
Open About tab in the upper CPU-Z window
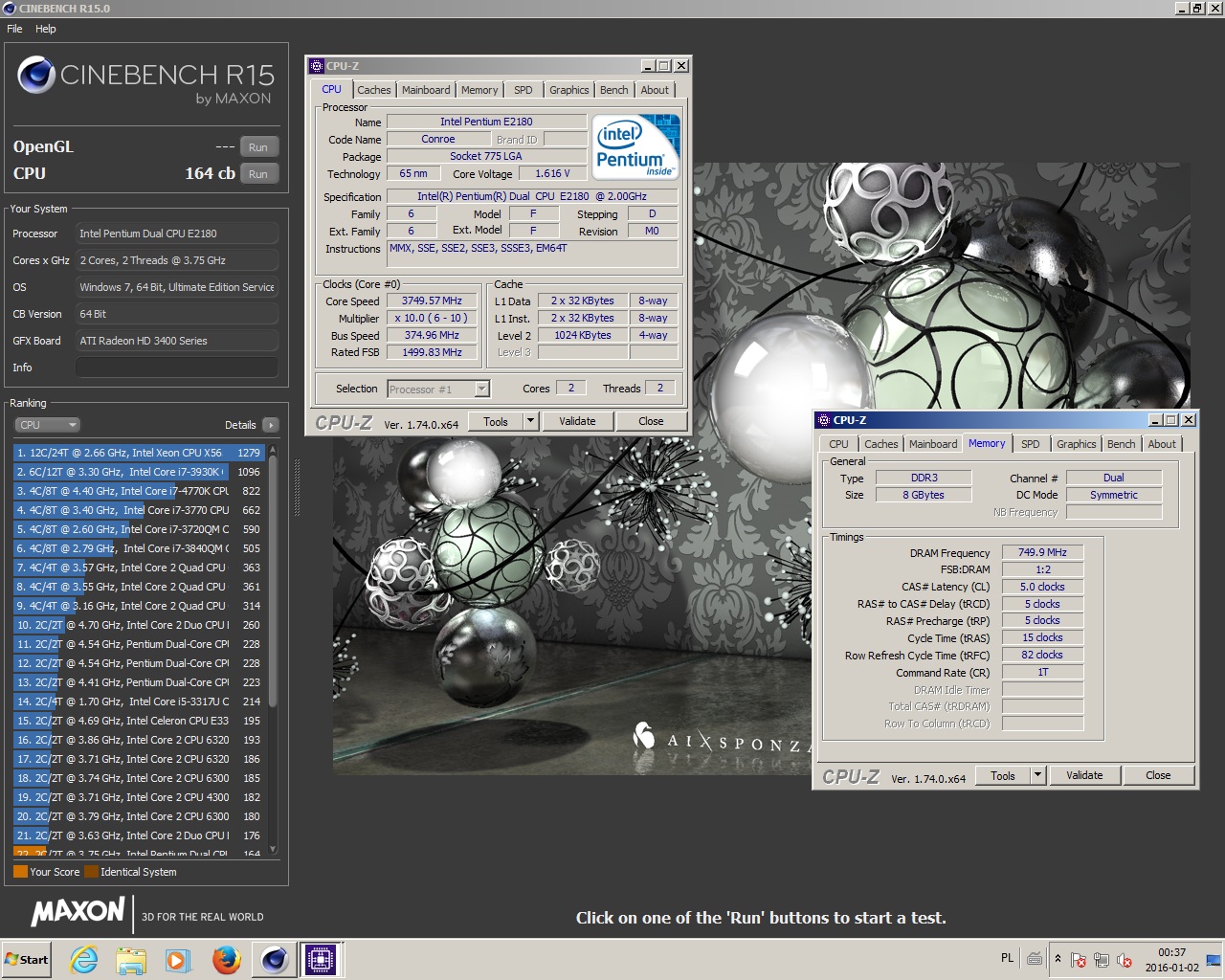click(x=656, y=90)
